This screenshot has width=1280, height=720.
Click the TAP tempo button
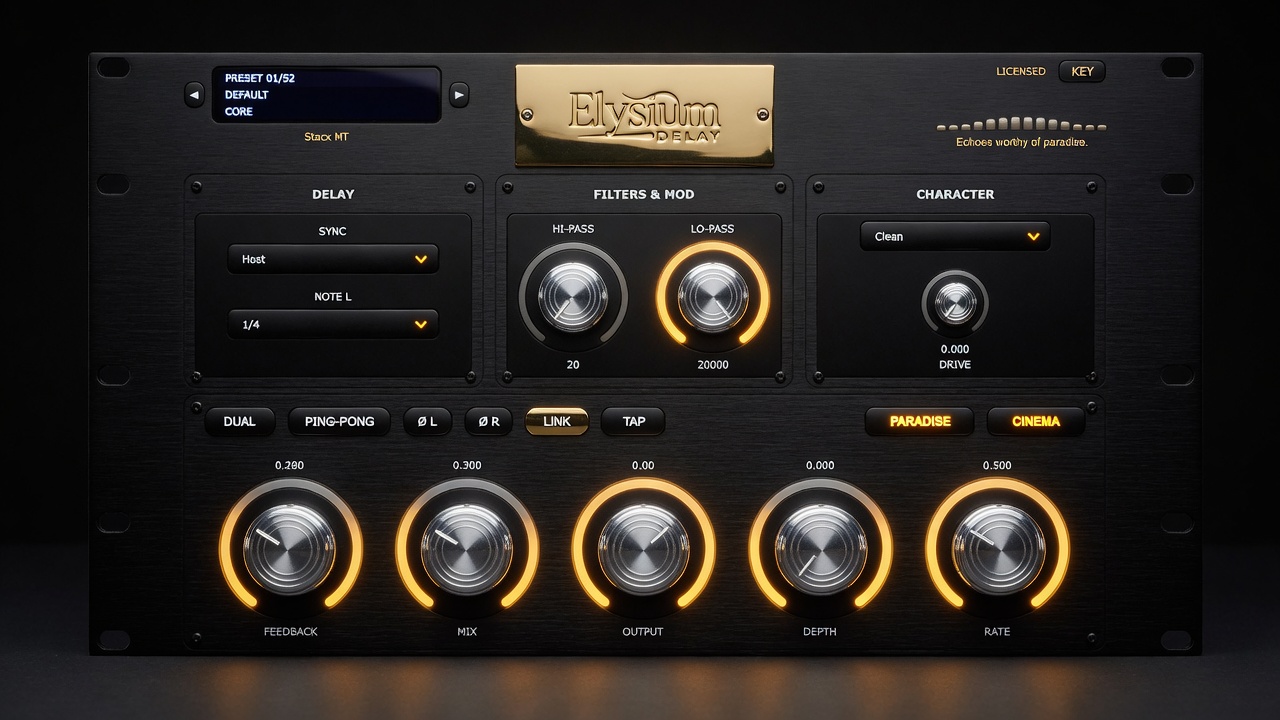coord(633,421)
